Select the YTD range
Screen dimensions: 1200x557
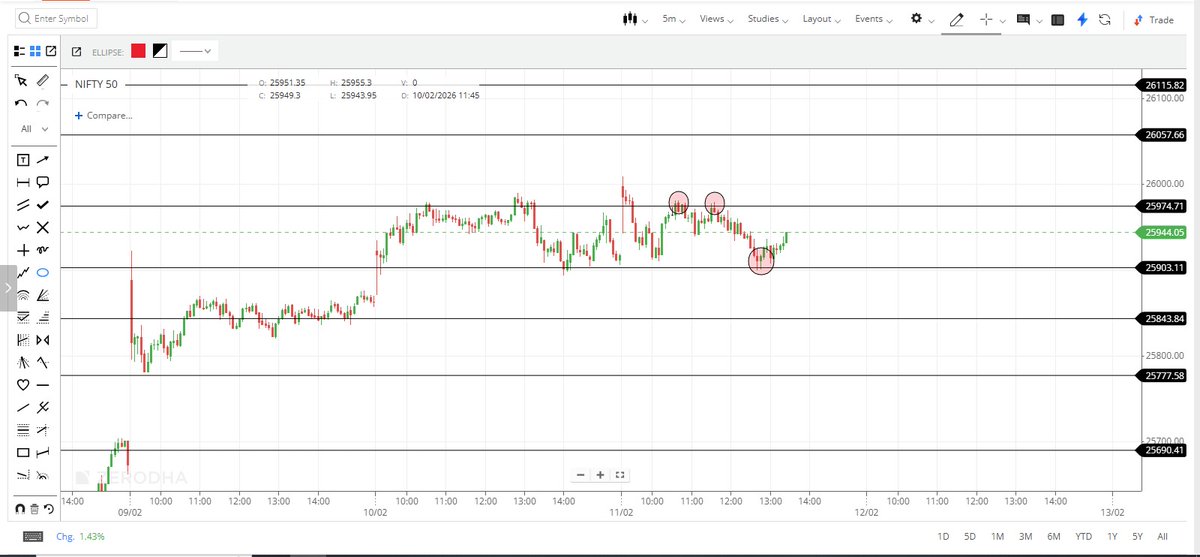tap(1082, 537)
